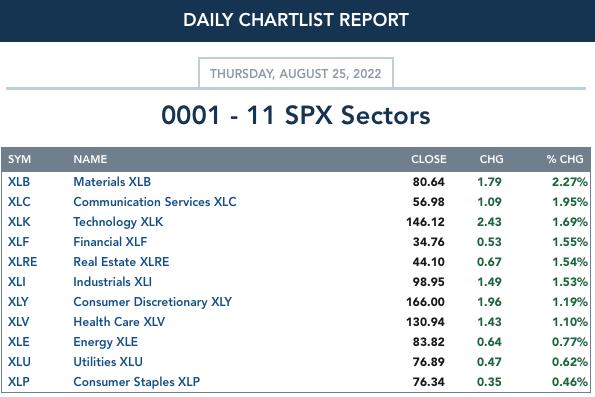Open the Real Estate XLRE link
This screenshot has height=397, width=595.
[x=121, y=262]
